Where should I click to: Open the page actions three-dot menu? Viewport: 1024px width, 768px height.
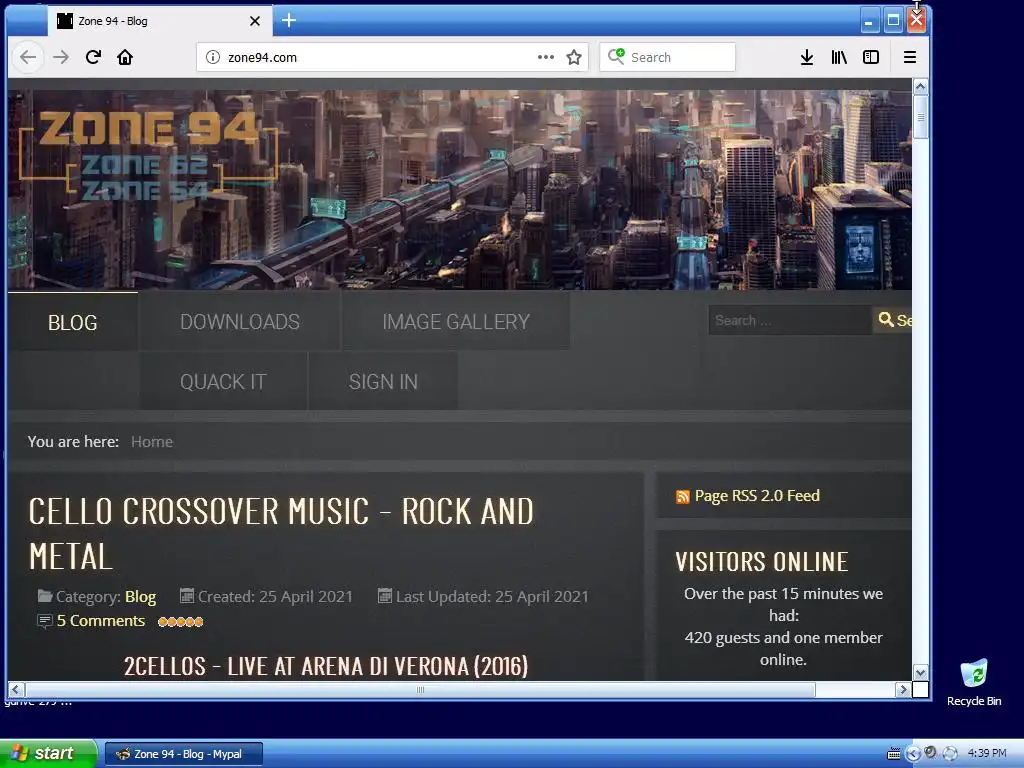pos(546,57)
